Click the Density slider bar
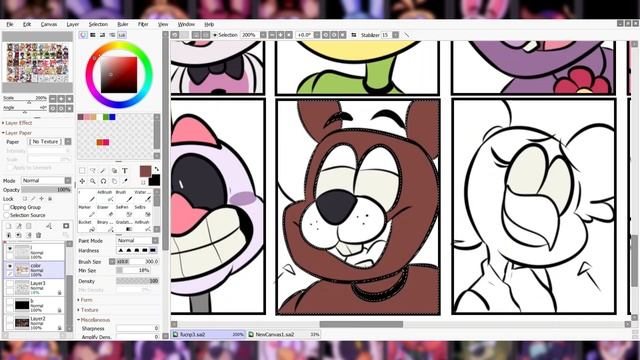640x360 pixels. pos(137,281)
